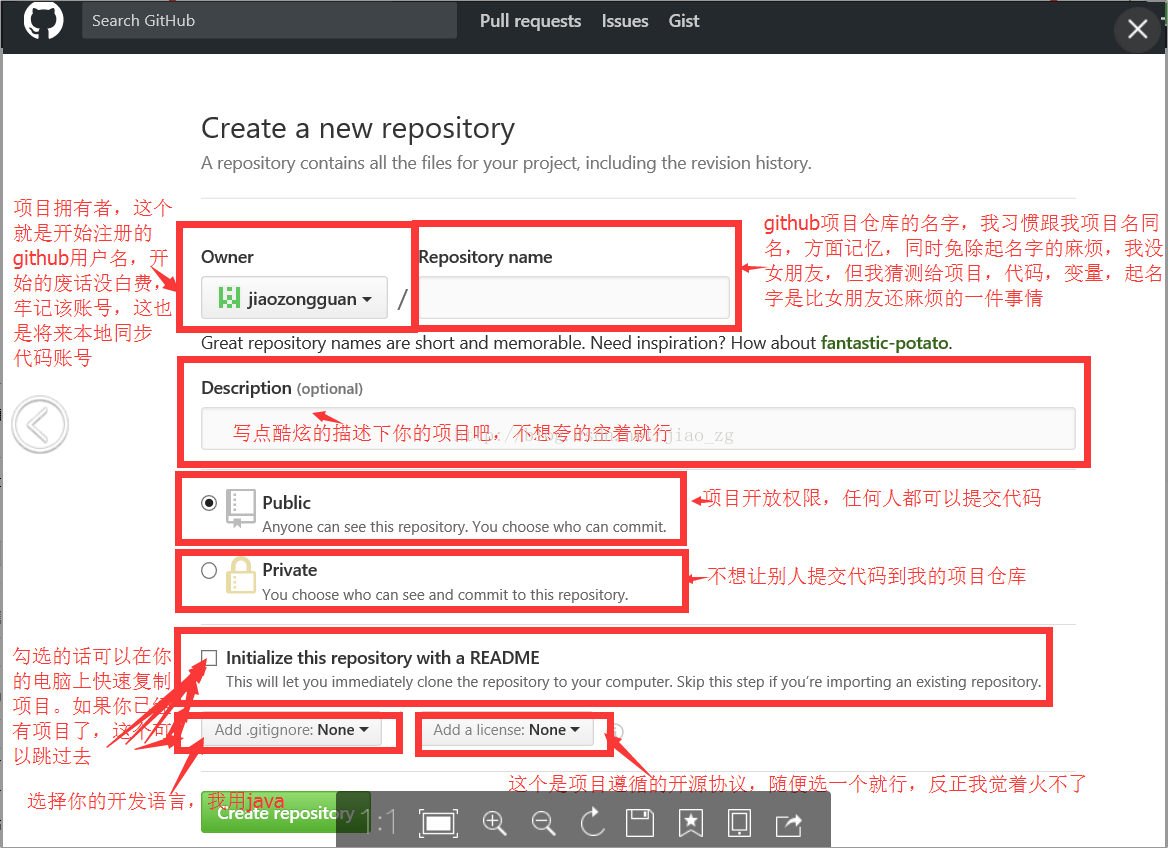Viewport: 1168px width, 848px height.
Task: Click the Private repository lock icon
Action: pyautogui.click(x=240, y=576)
